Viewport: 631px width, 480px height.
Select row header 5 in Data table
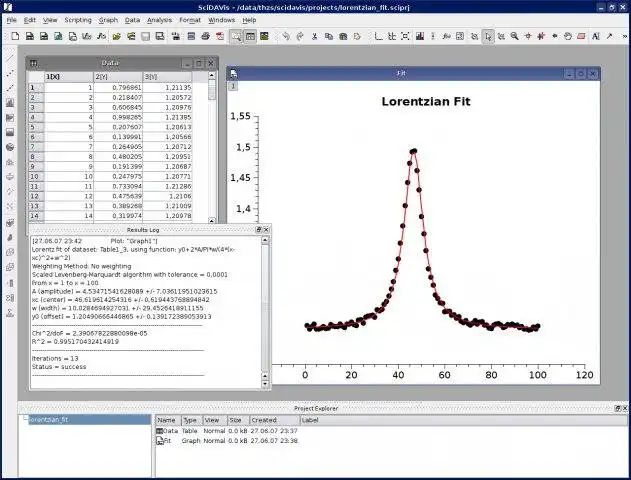[x=36, y=127]
